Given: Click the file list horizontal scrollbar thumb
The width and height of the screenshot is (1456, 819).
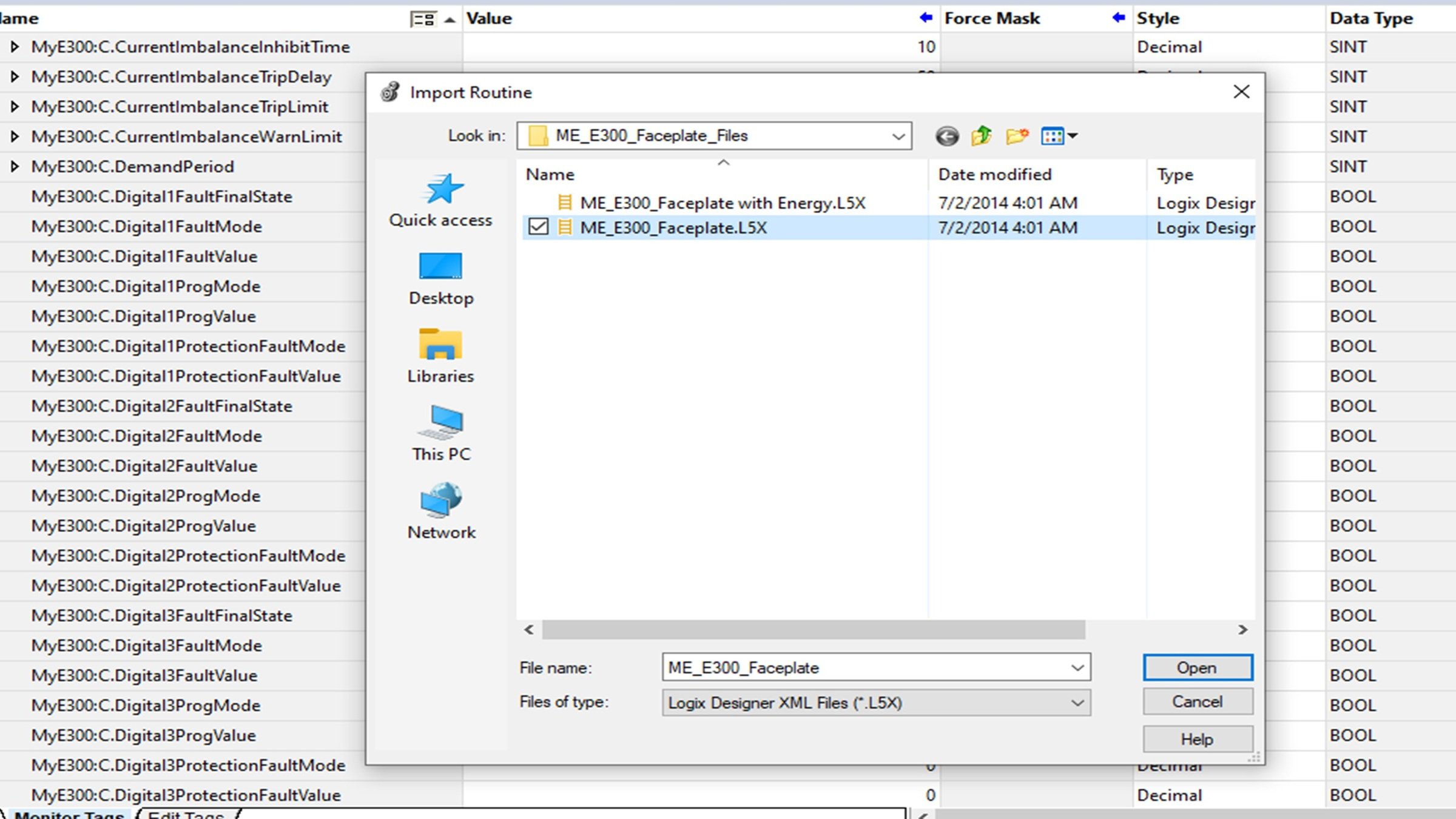Looking at the screenshot, I should tap(813, 630).
